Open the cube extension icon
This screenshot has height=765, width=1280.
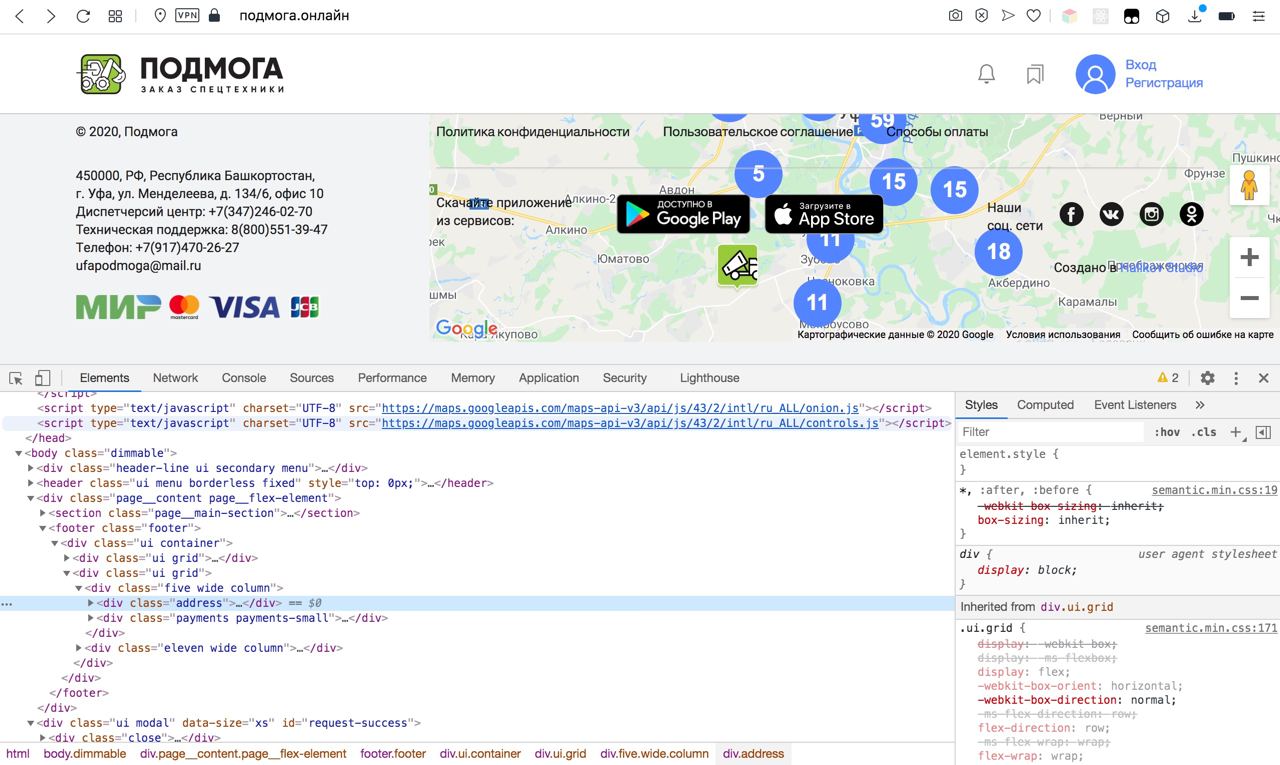pyautogui.click(x=1162, y=16)
